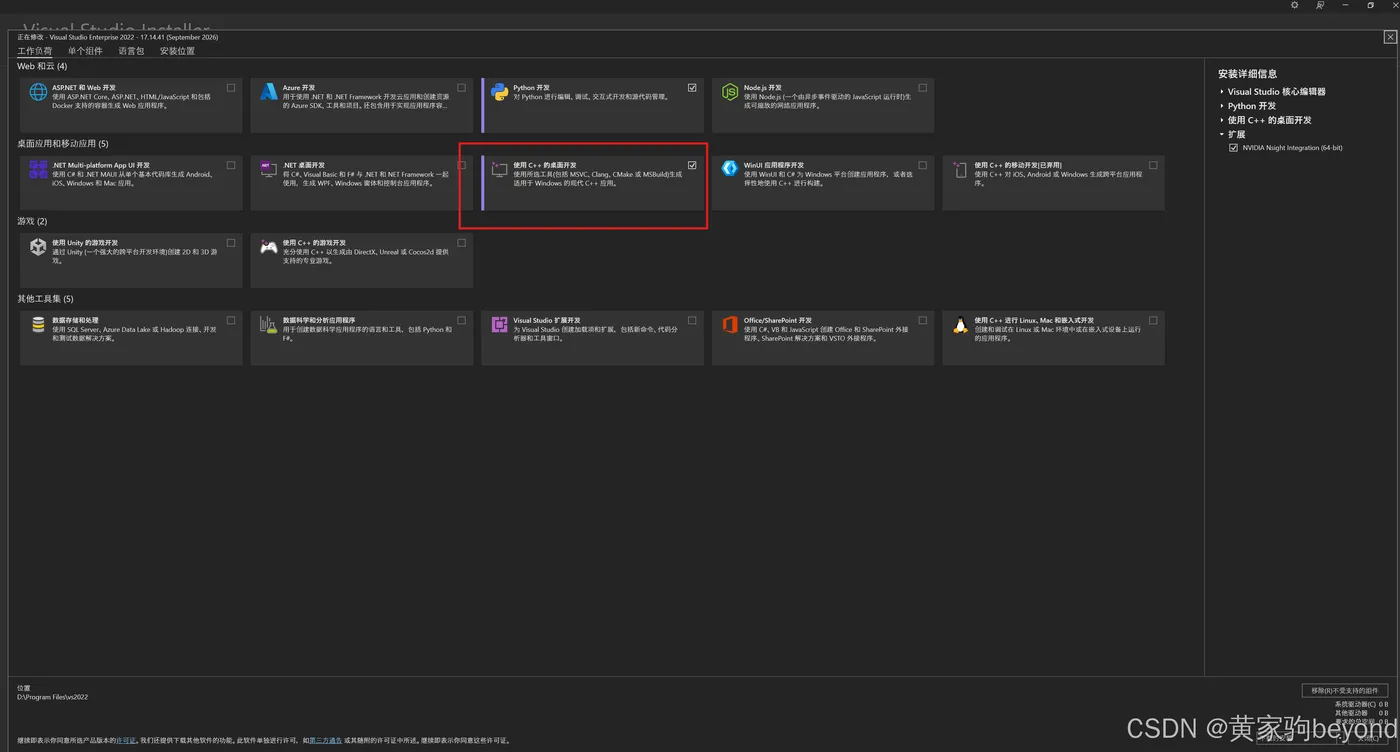Click the Visual Studio 扩展开发 icon
The width and height of the screenshot is (1400, 752).
click(x=499, y=325)
